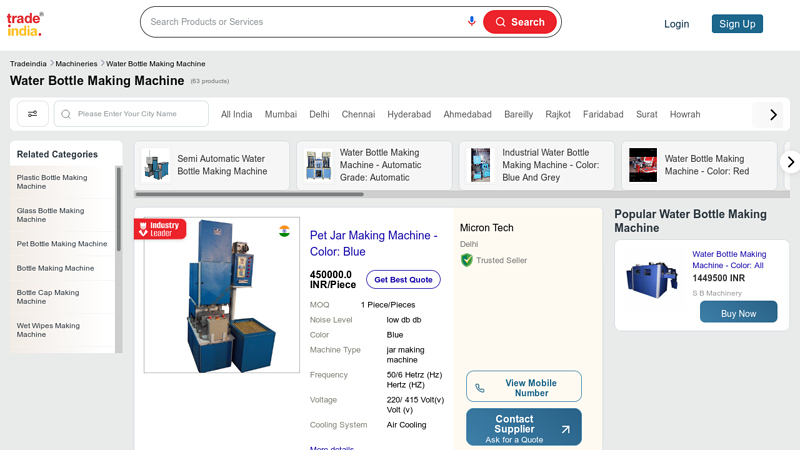Click Contact Supplier Ask for a Quote
Screen dimensions: 800x450
click(523, 427)
